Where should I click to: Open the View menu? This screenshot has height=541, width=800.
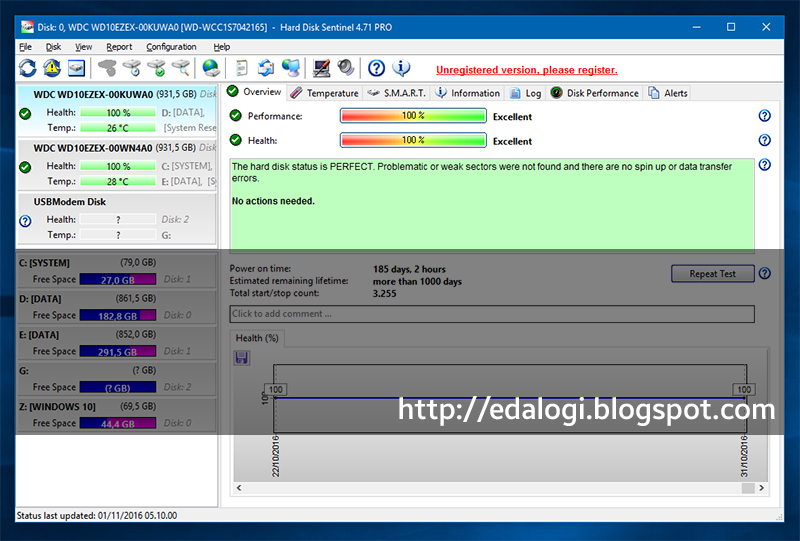click(x=84, y=47)
